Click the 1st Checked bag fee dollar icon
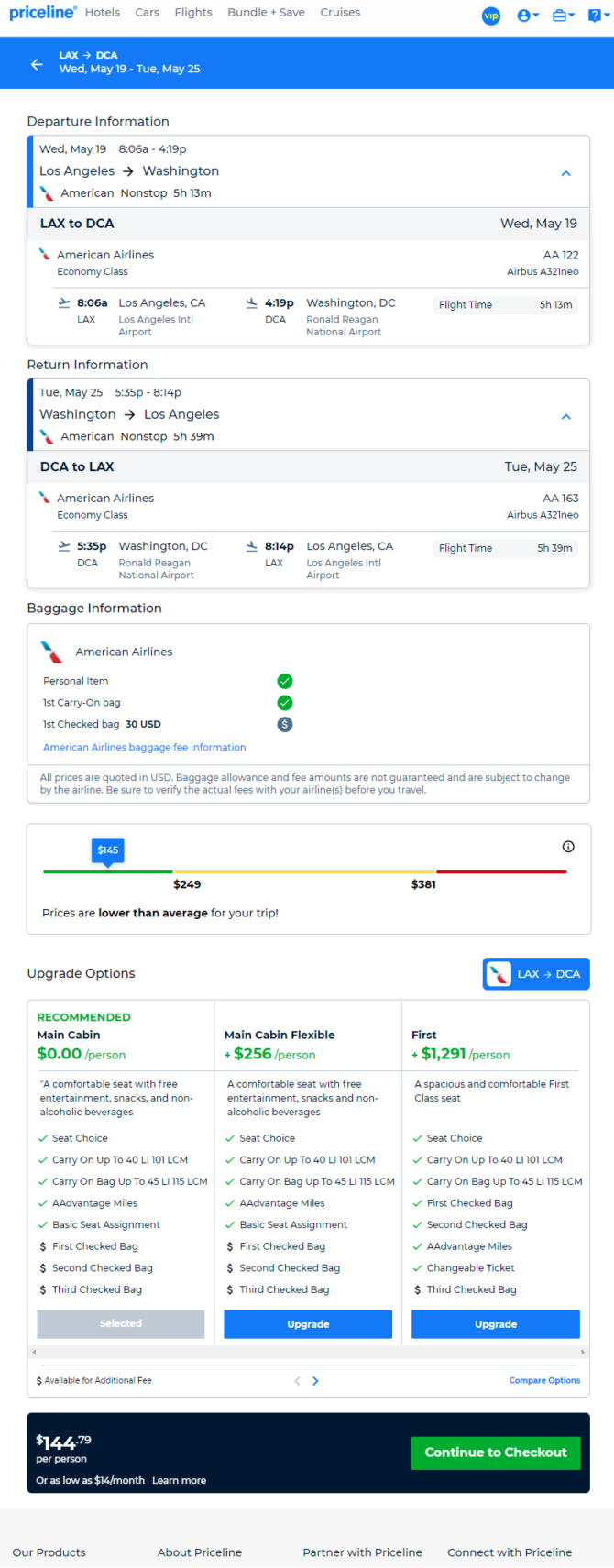614x1568 pixels. tap(285, 724)
